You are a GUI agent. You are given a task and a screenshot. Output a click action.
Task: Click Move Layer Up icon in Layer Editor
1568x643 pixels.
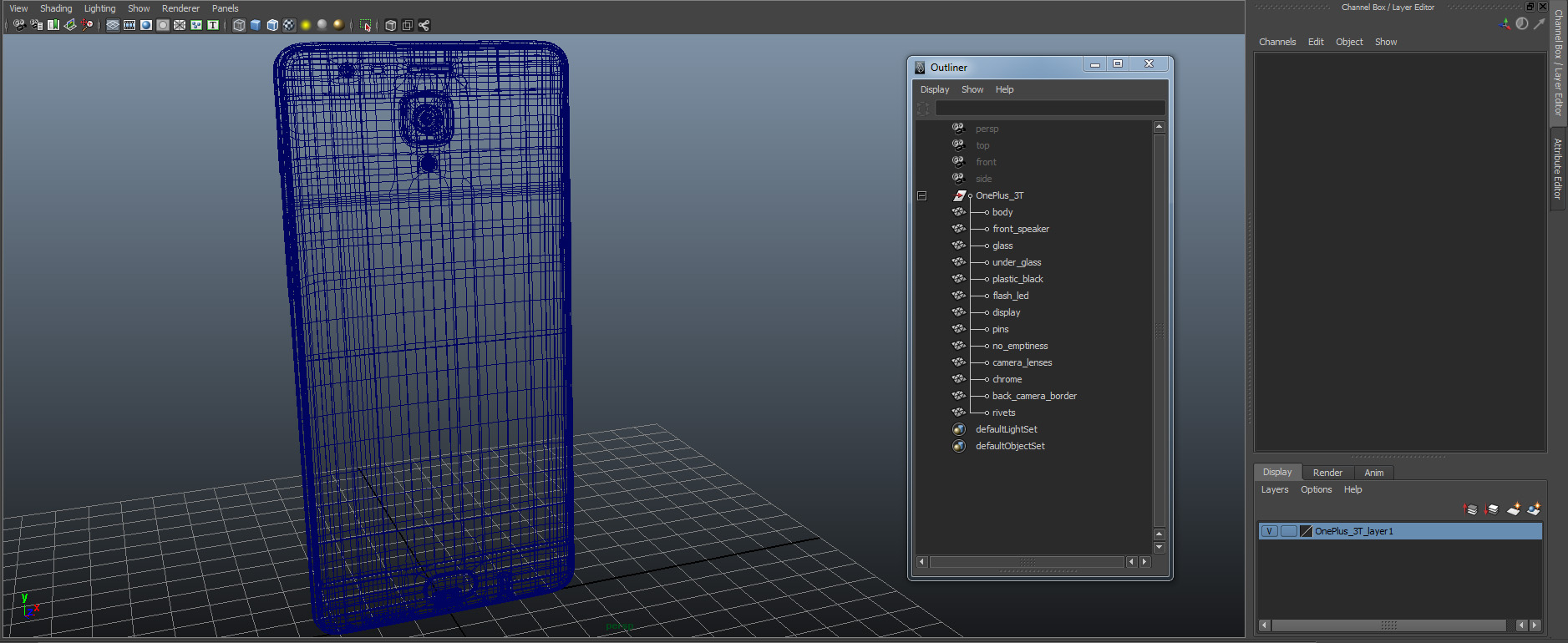1470,509
